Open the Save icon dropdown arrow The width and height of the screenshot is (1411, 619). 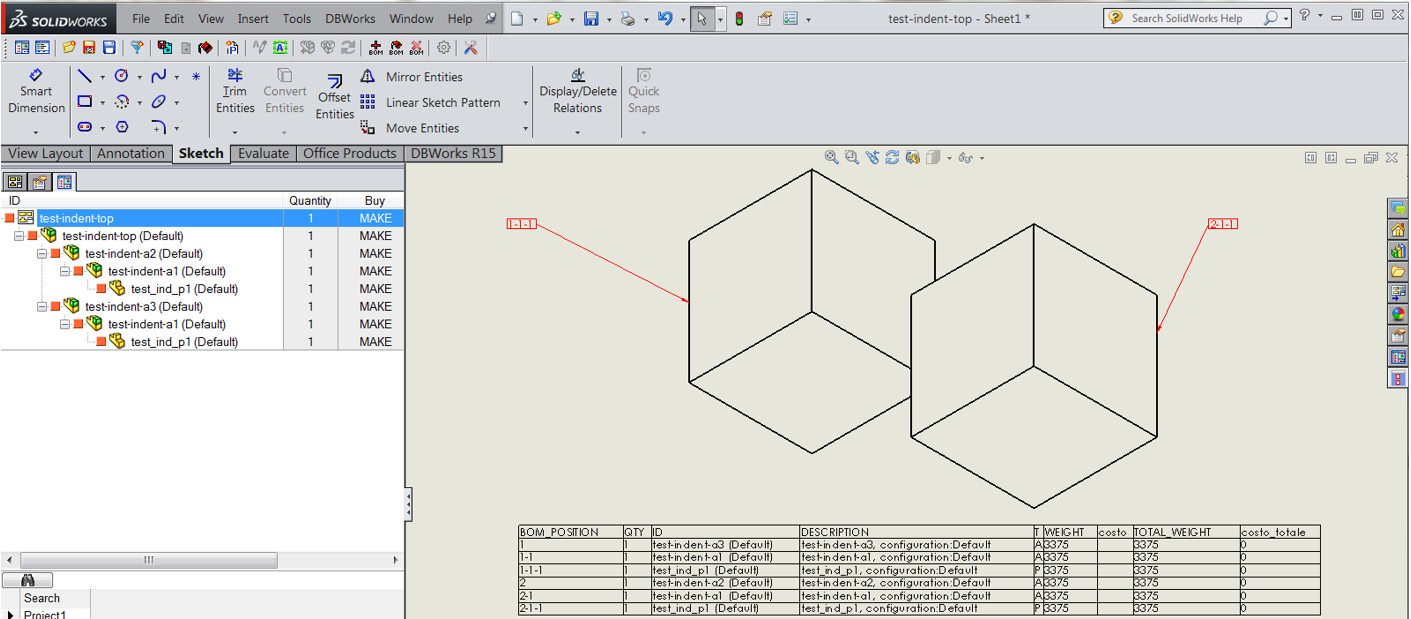608,19
